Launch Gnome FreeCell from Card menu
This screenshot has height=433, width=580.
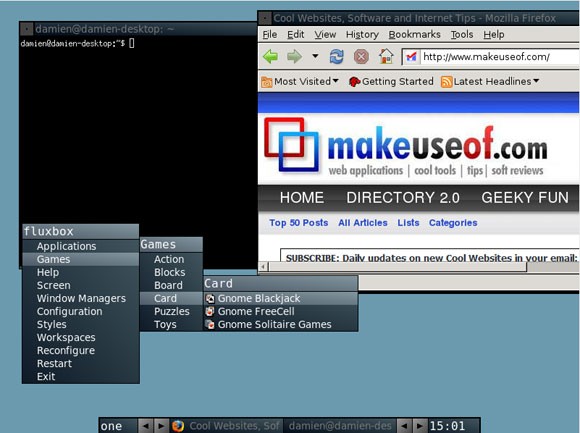[x=281, y=311]
